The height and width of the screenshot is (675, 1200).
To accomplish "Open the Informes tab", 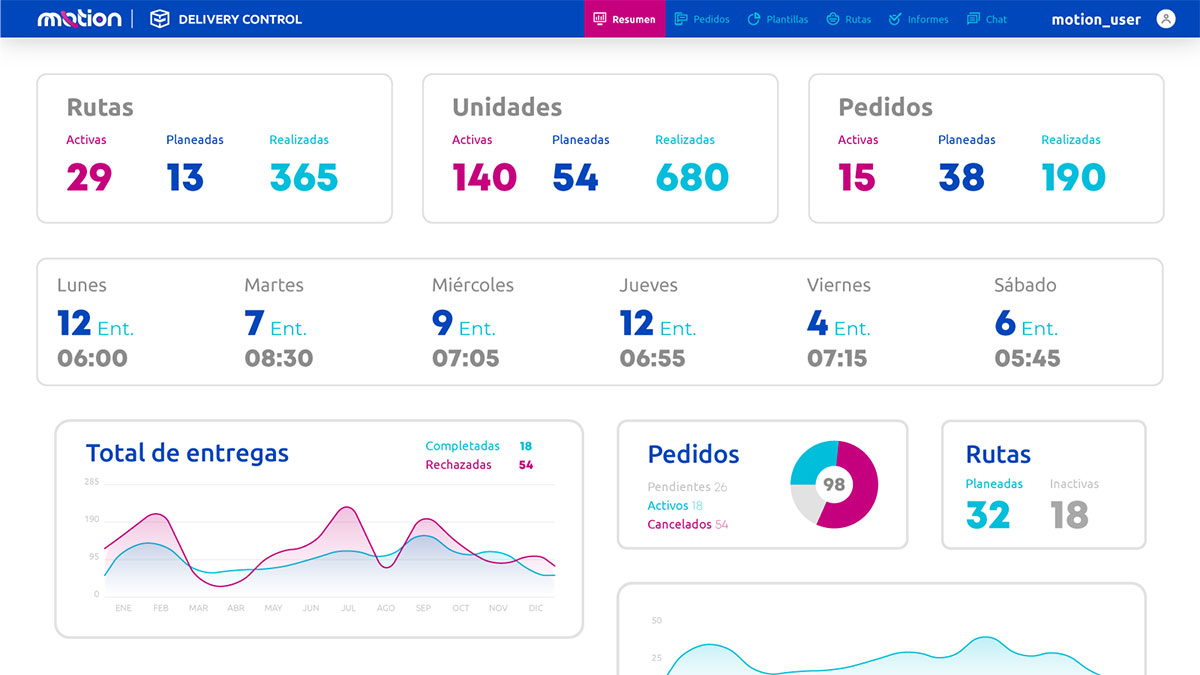I will coord(928,19).
